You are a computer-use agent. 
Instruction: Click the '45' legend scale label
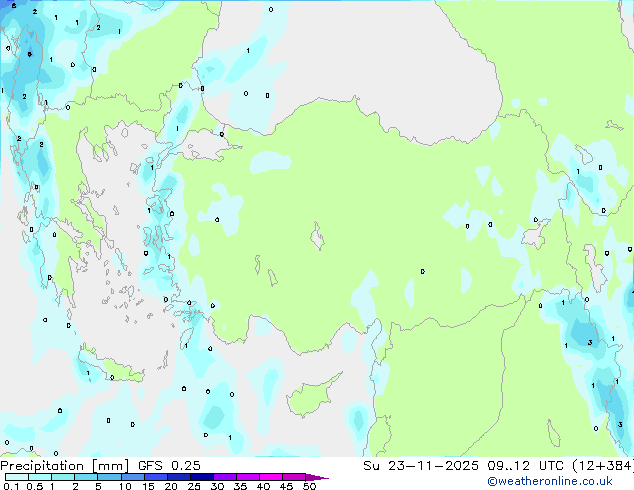point(286,486)
